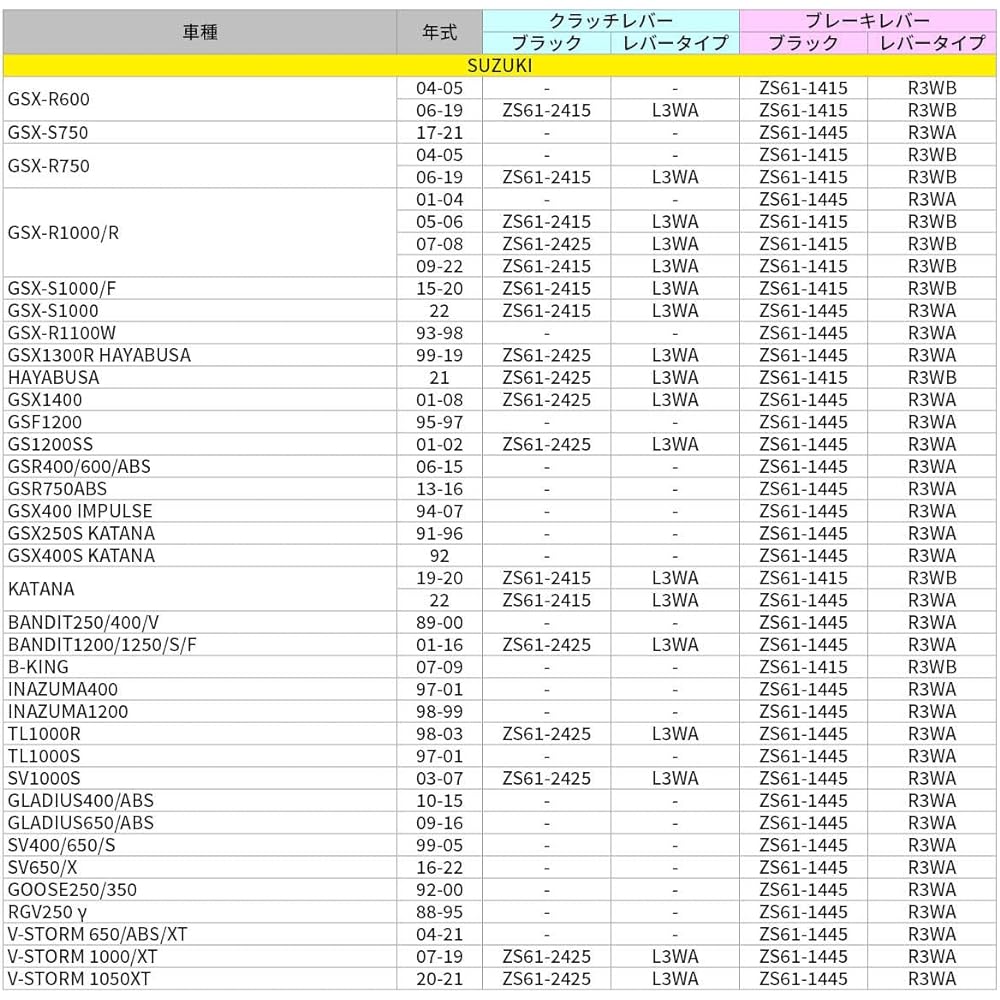Select the RGV250 γ model cell
Screen dimensions: 1000x1000
(x=200, y=912)
